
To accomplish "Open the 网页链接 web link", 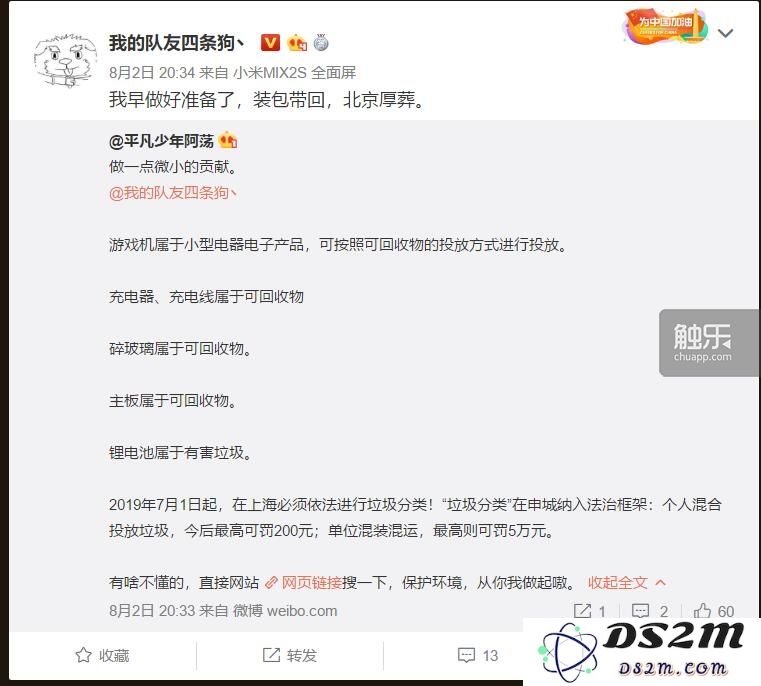I will click(x=304, y=582).
